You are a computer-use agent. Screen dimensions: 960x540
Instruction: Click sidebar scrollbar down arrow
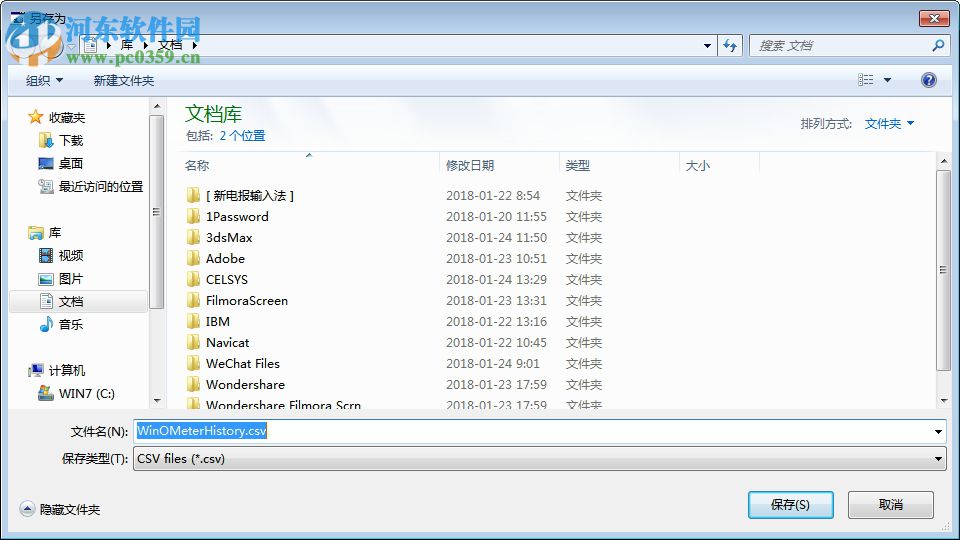pyautogui.click(x=157, y=401)
